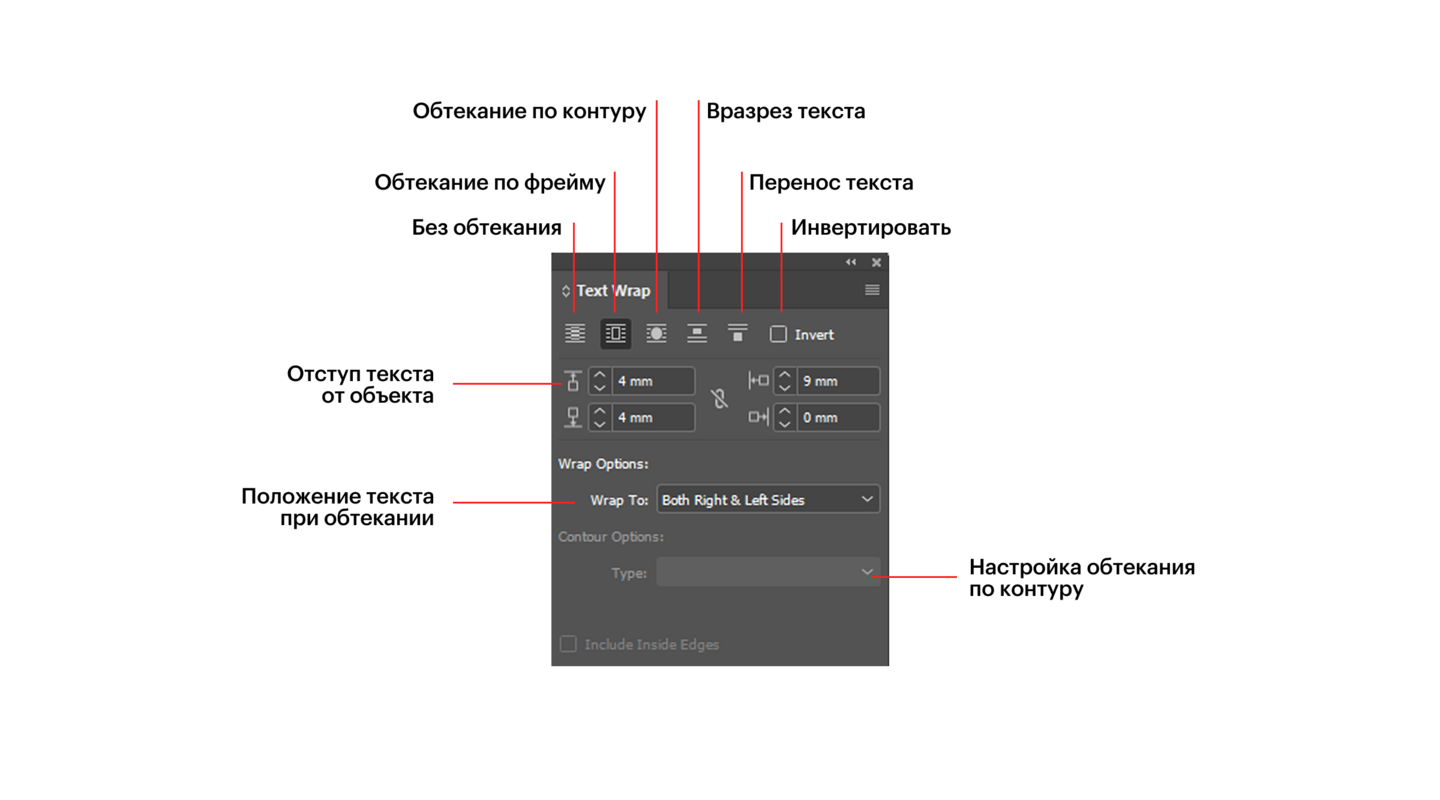Increase the left offset with up arrow
This screenshot has height=800, width=1440.
click(785, 374)
